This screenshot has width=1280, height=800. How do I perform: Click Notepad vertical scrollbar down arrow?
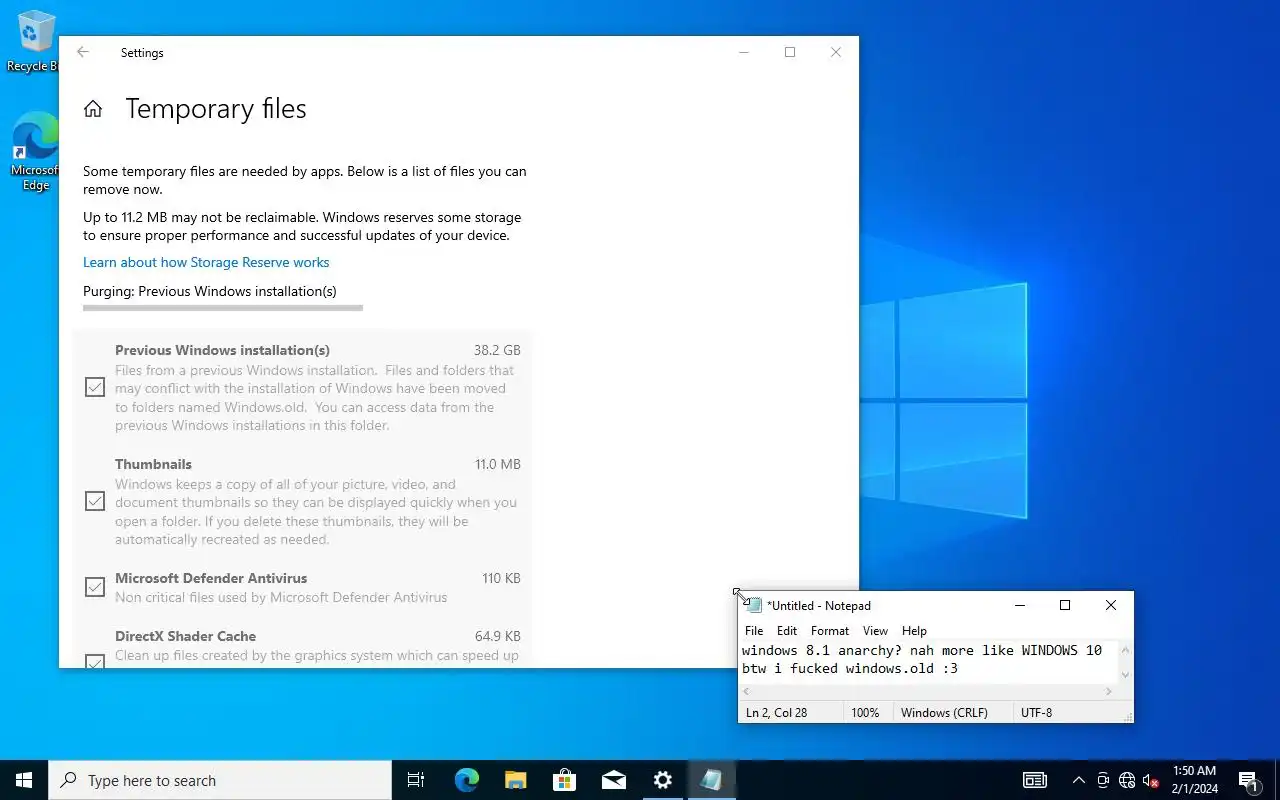[1126, 676]
